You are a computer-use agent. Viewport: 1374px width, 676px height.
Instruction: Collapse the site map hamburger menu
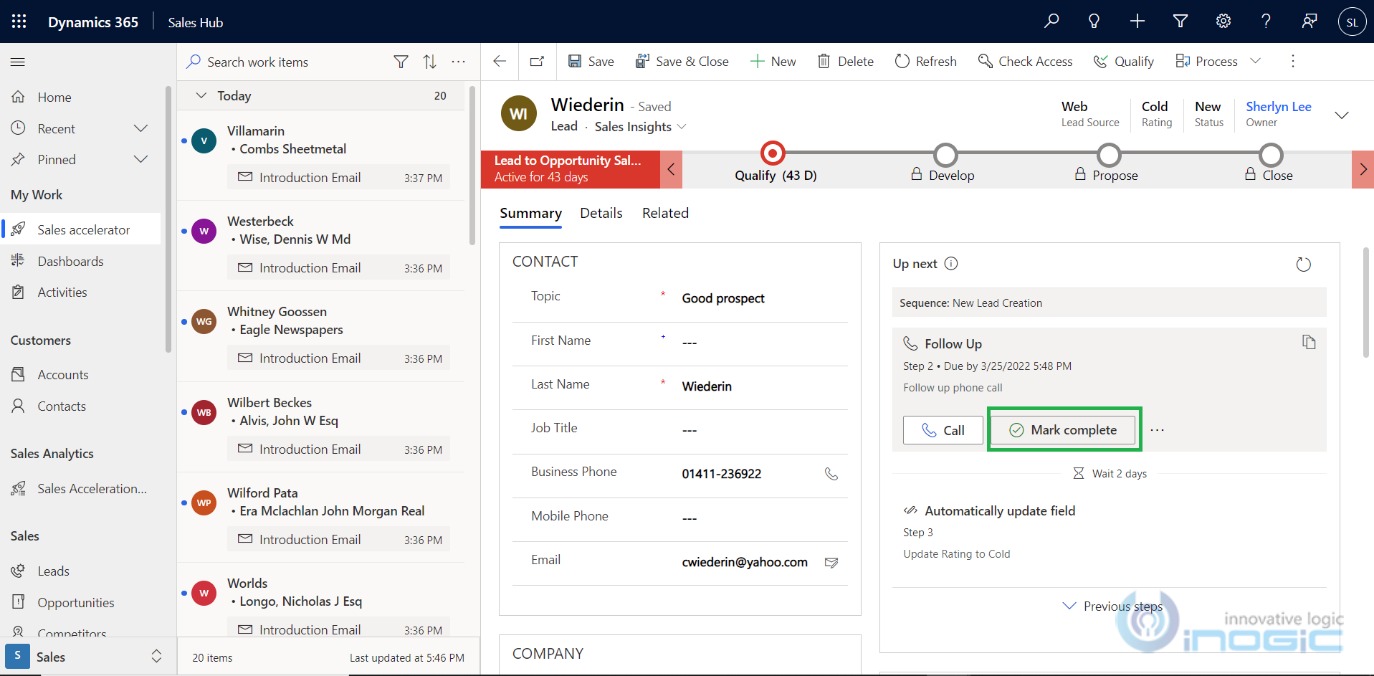coord(17,62)
